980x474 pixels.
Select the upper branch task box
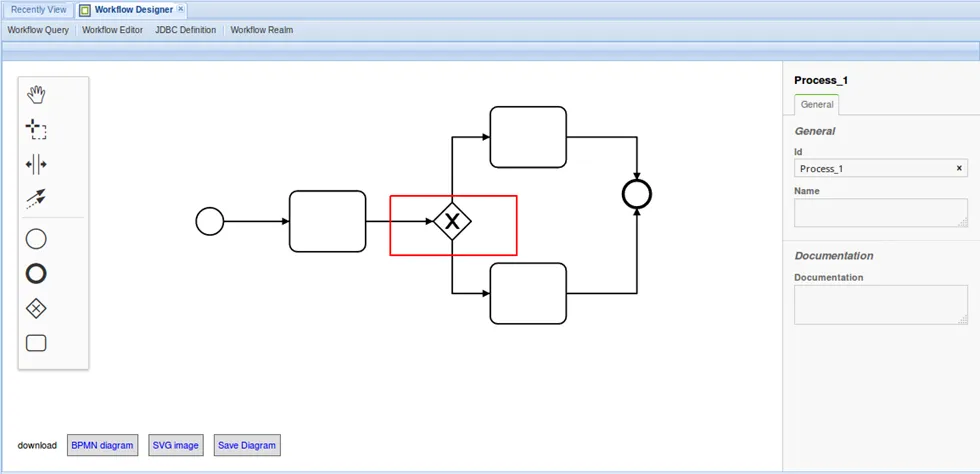click(x=528, y=137)
